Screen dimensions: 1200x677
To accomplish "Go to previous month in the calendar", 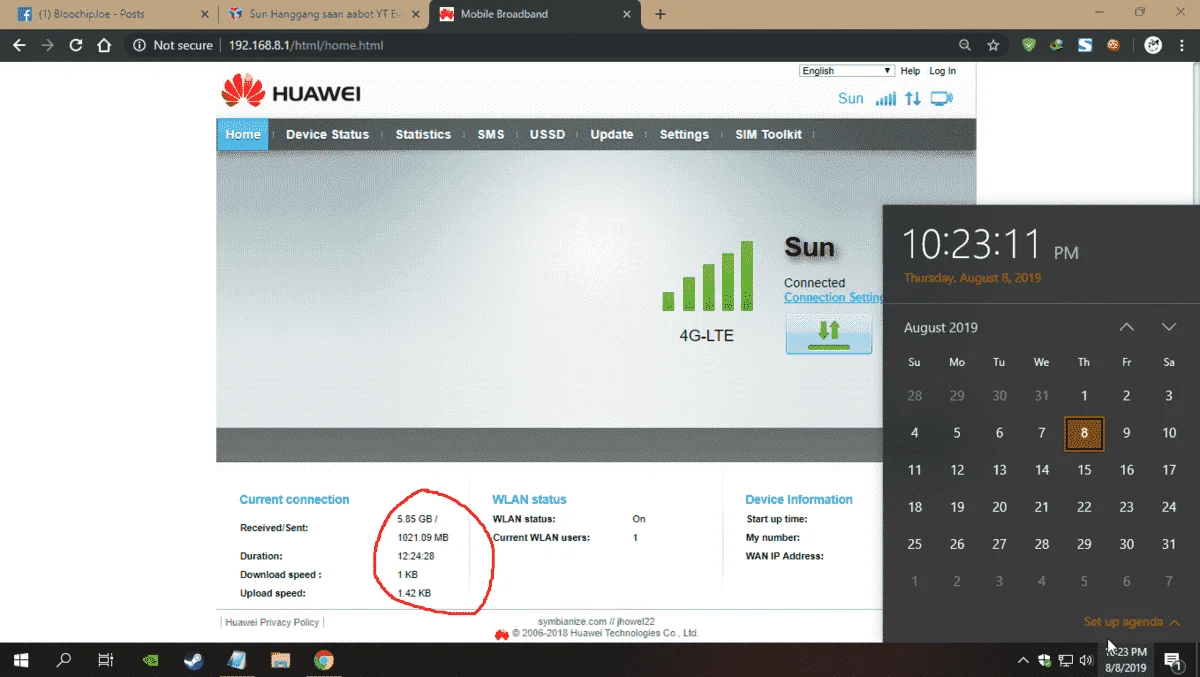I will click(1126, 327).
